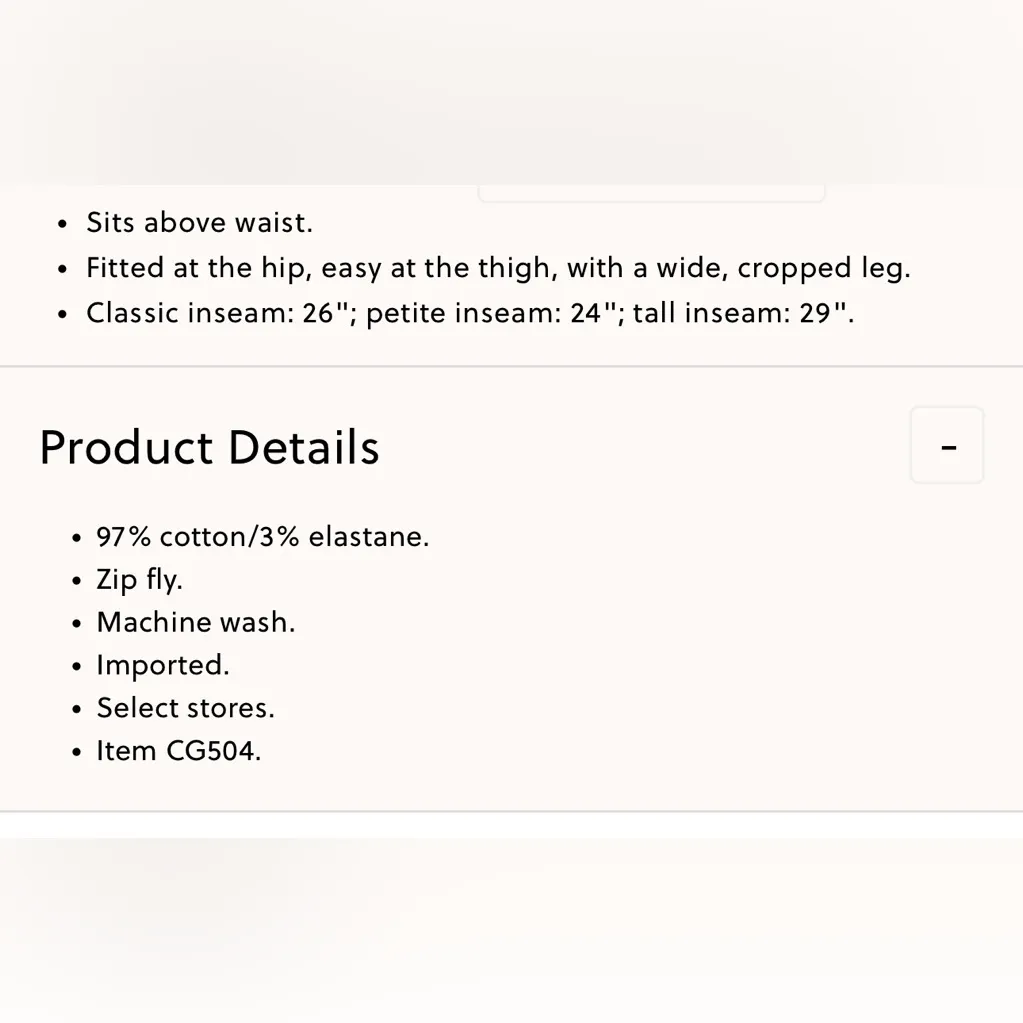Click the "97% cotton/3% elastane." line
The height and width of the screenshot is (1023, 1023).
[262, 537]
